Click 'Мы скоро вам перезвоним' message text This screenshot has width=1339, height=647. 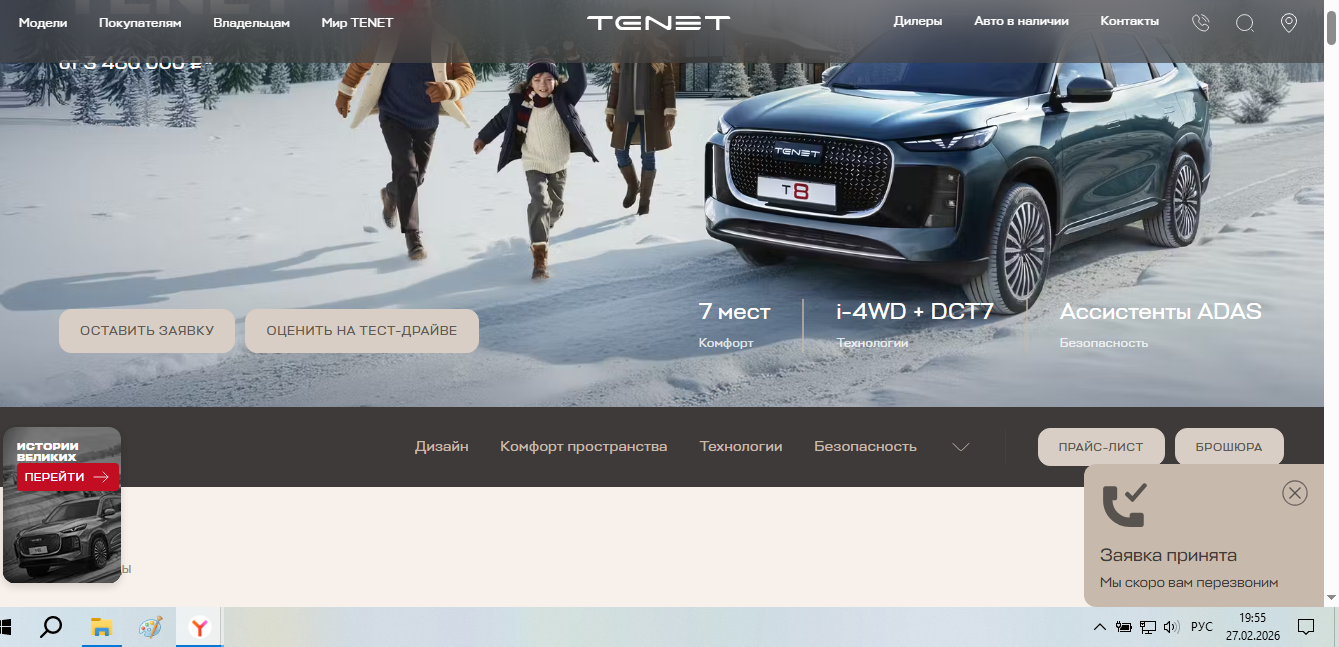click(x=1189, y=582)
